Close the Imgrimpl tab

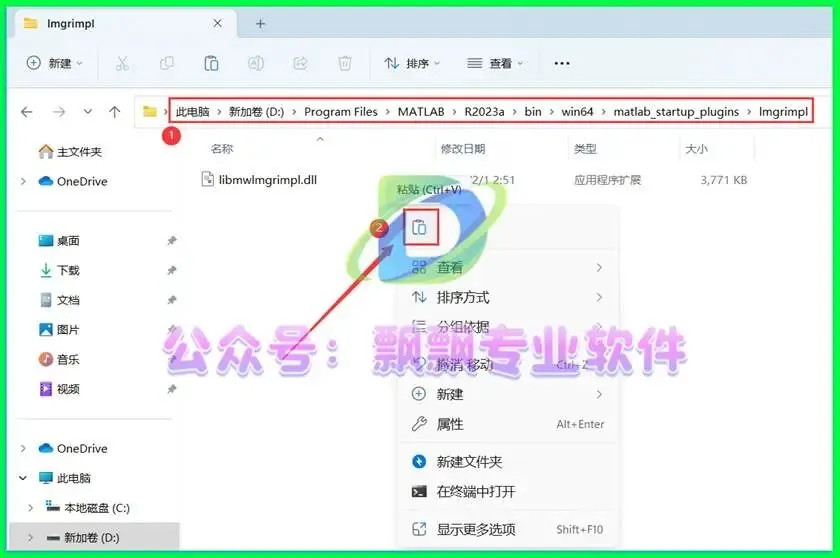click(x=218, y=23)
